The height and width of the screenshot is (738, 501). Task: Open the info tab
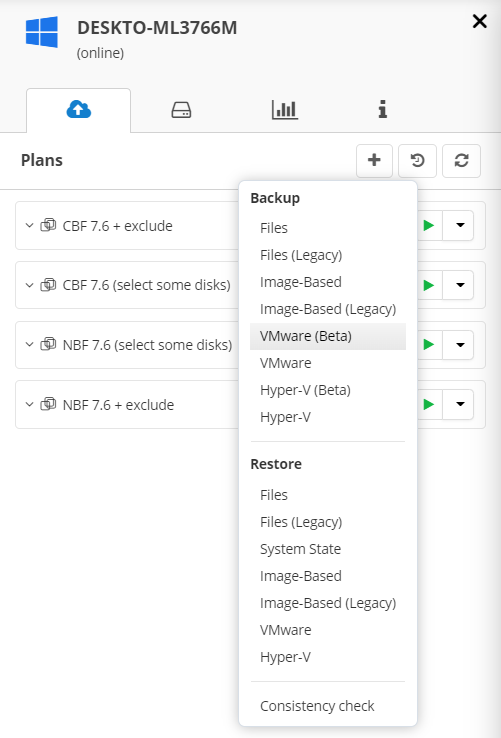[382, 110]
